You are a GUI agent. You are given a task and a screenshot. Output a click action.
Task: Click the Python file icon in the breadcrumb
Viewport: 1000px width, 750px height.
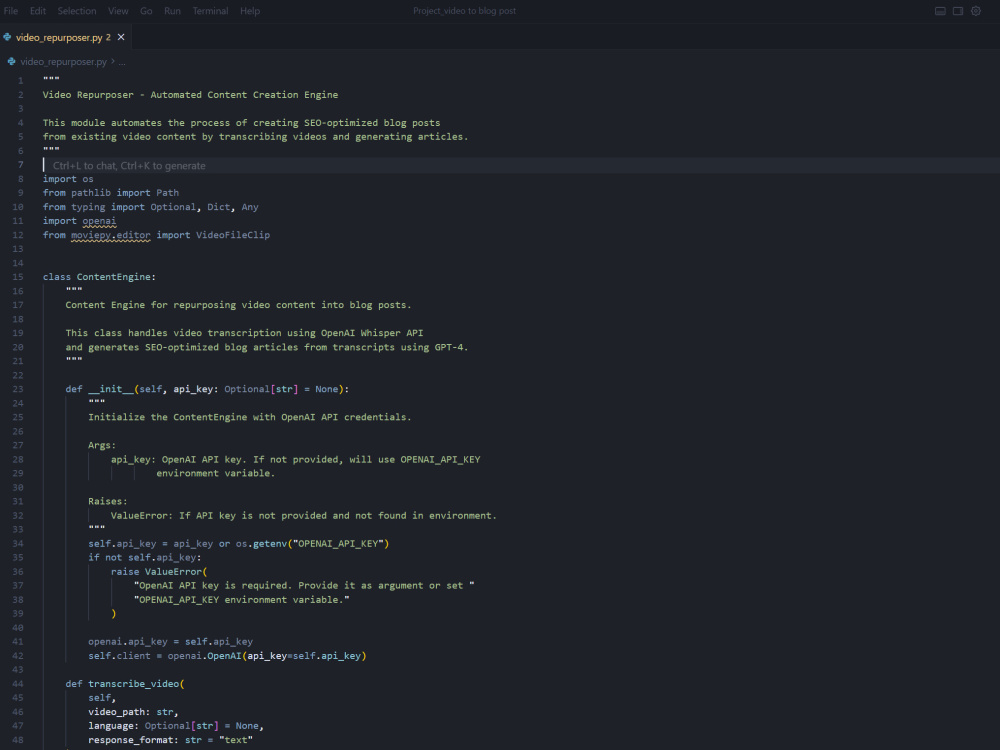11,61
